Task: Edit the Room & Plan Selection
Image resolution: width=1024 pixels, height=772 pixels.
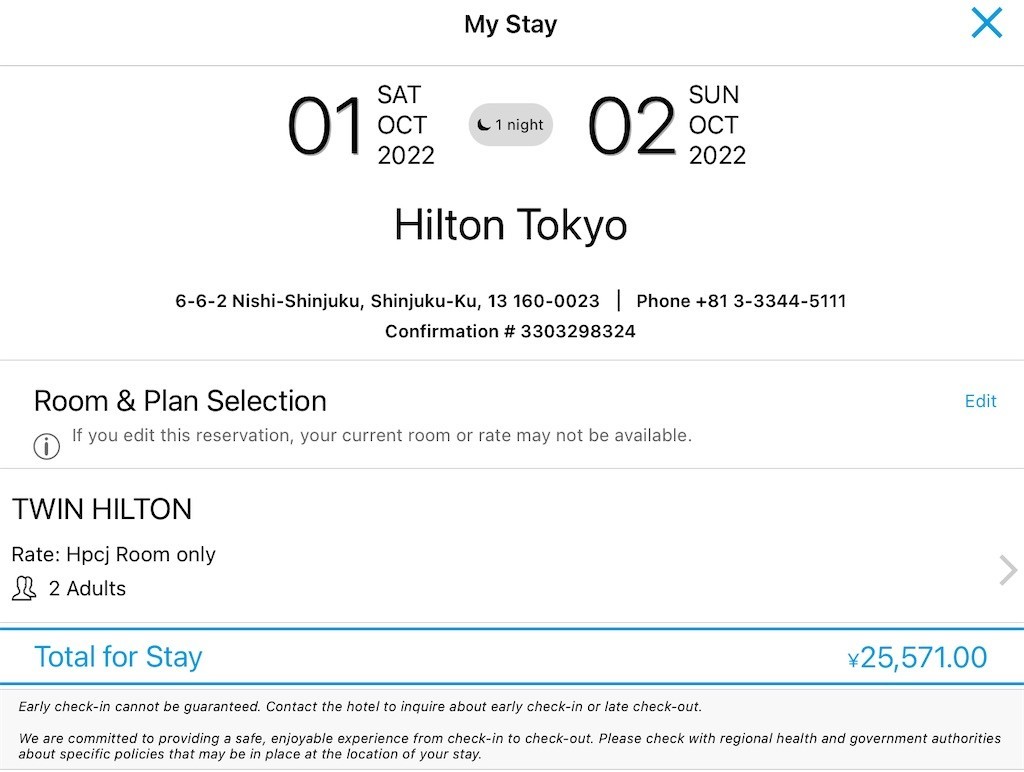Action: point(980,401)
